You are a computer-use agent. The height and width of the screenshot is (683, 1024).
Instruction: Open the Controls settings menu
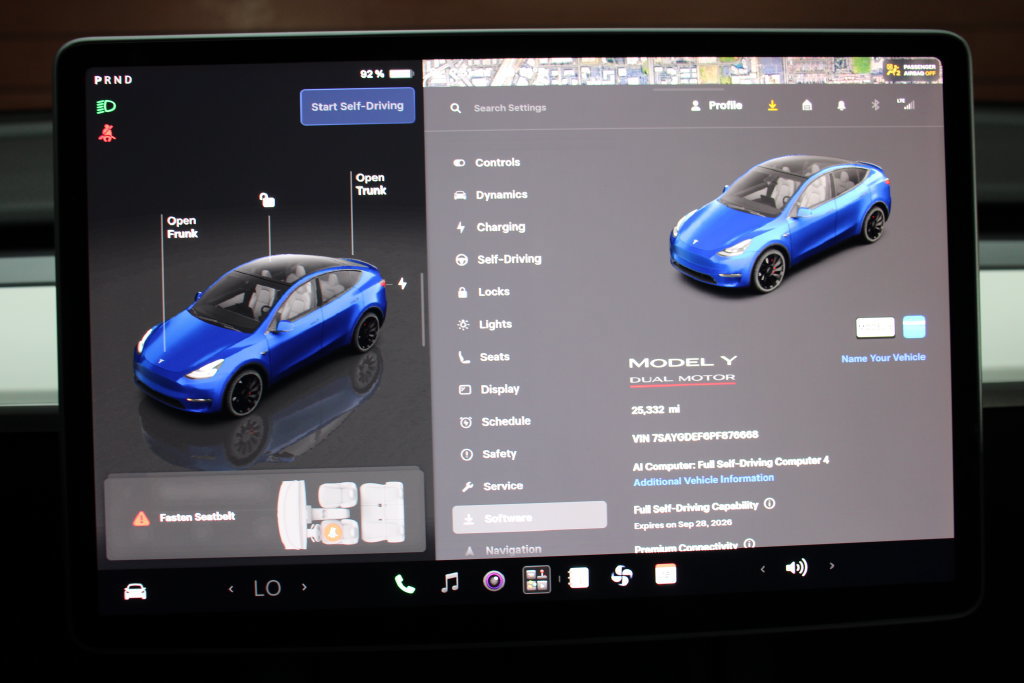tap(487, 163)
